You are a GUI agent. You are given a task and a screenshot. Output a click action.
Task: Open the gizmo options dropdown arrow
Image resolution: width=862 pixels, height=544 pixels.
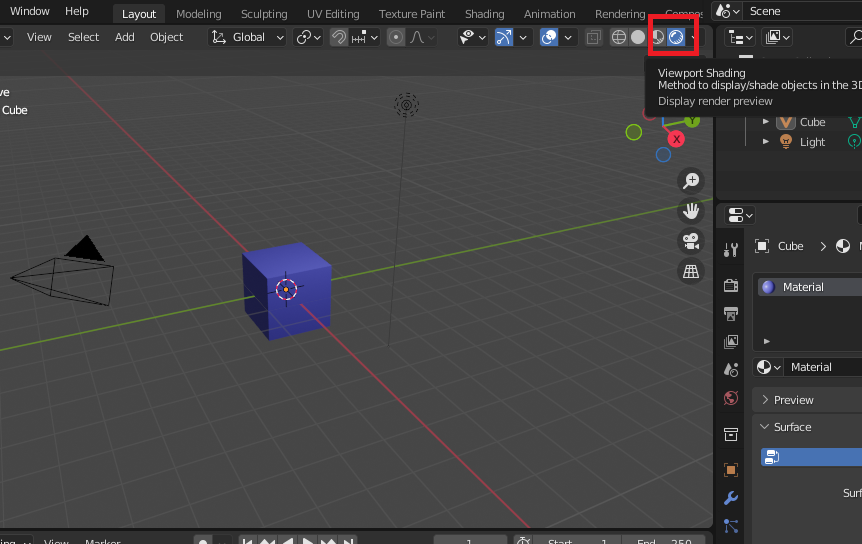tap(523, 37)
